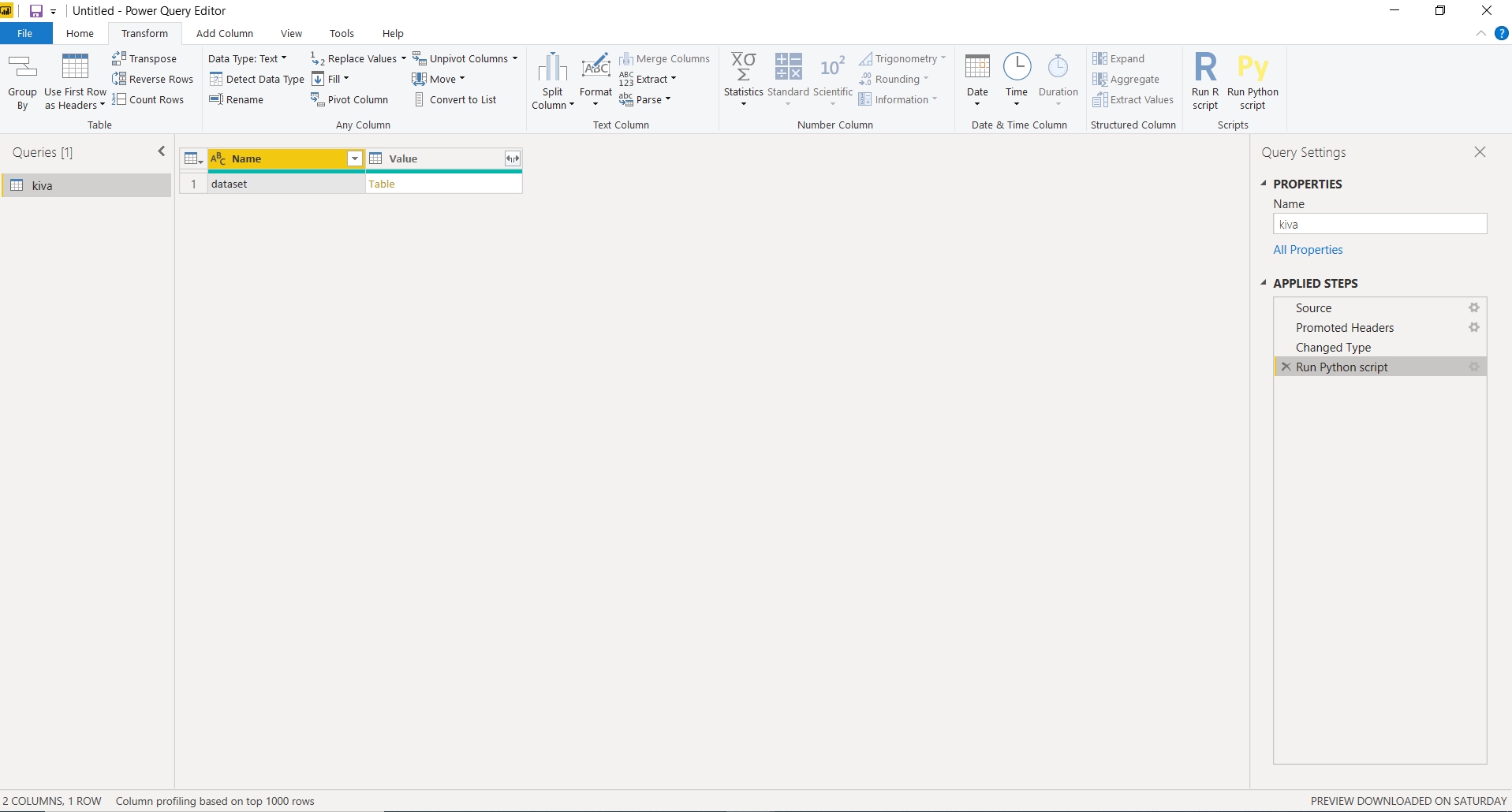Click the query Name input field

pos(1379,225)
